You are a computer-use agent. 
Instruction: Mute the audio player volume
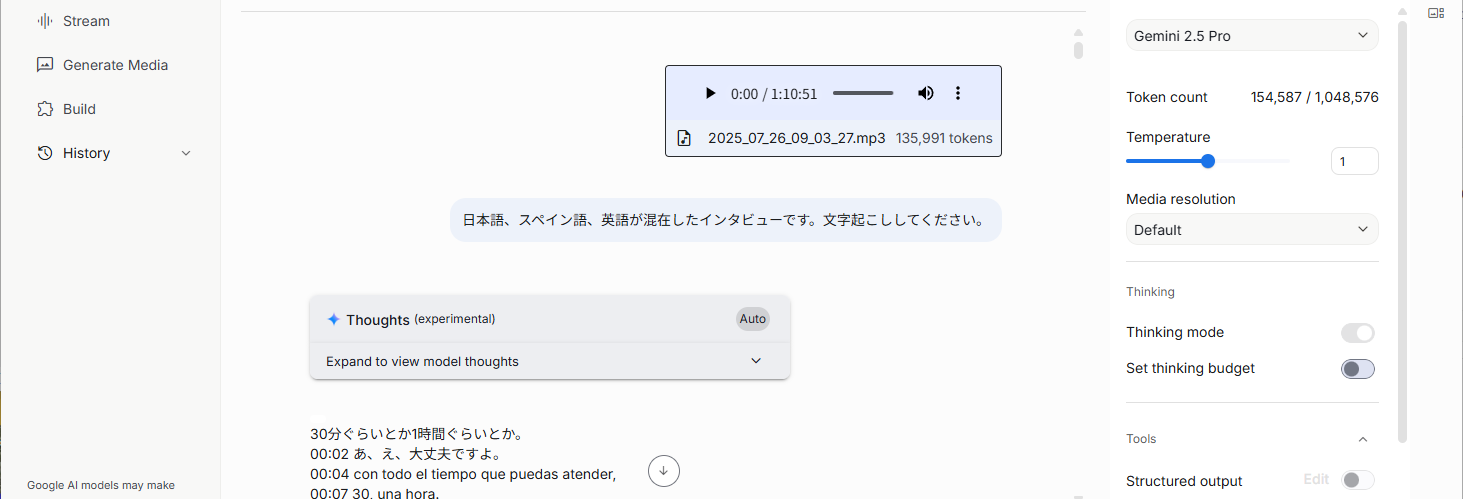926,93
